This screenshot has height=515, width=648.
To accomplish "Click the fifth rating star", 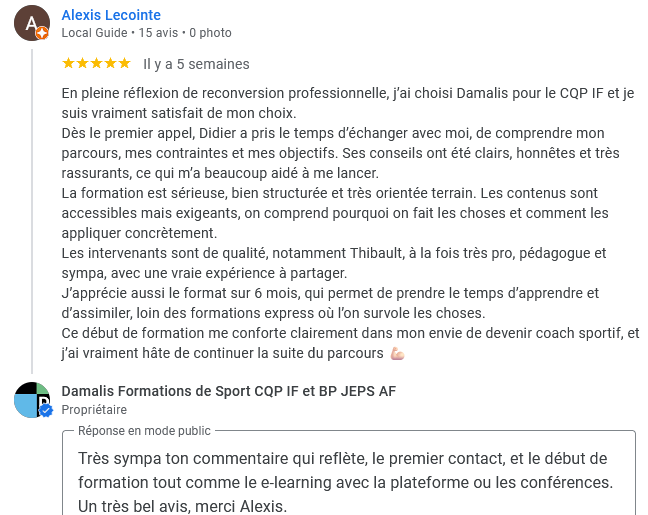I will pos(124,63).
